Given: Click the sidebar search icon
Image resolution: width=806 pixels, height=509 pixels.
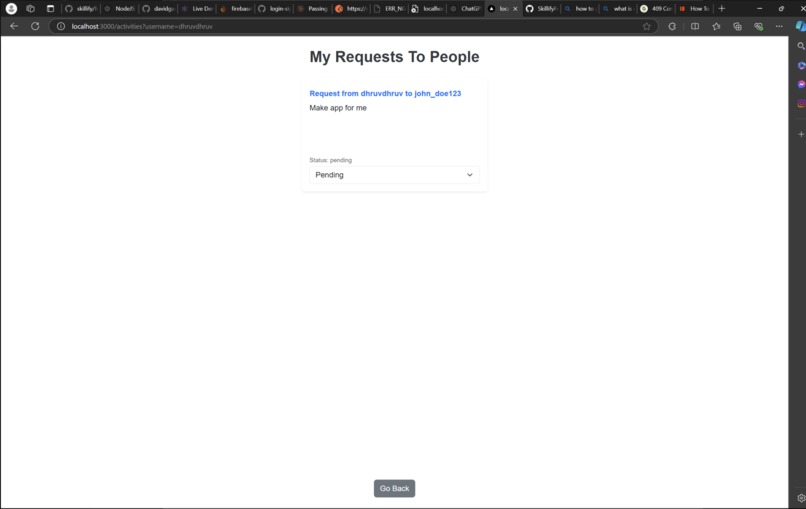Looking at the screenshot, I should tap(801, 46).
